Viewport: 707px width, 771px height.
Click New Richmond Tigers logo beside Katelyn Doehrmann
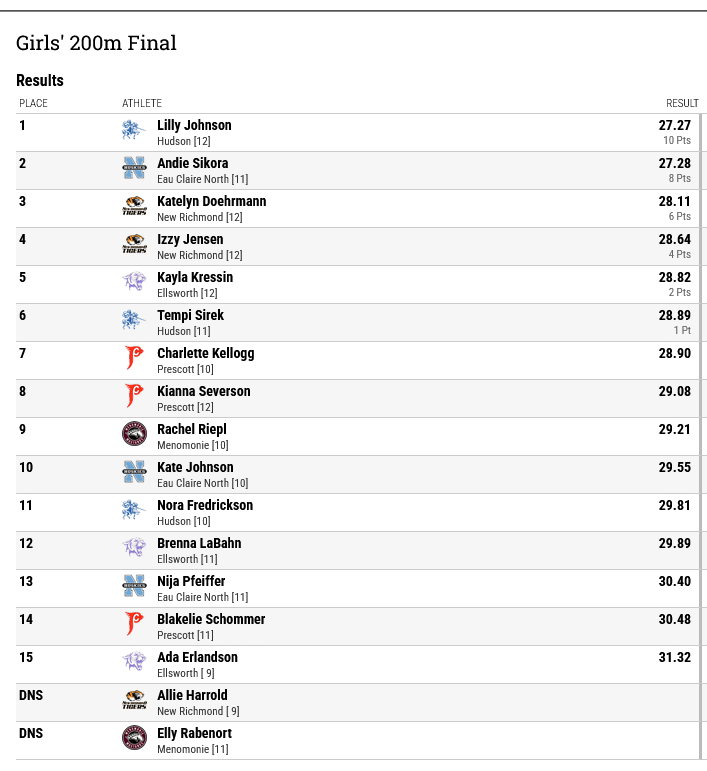(x=134, y=206)
